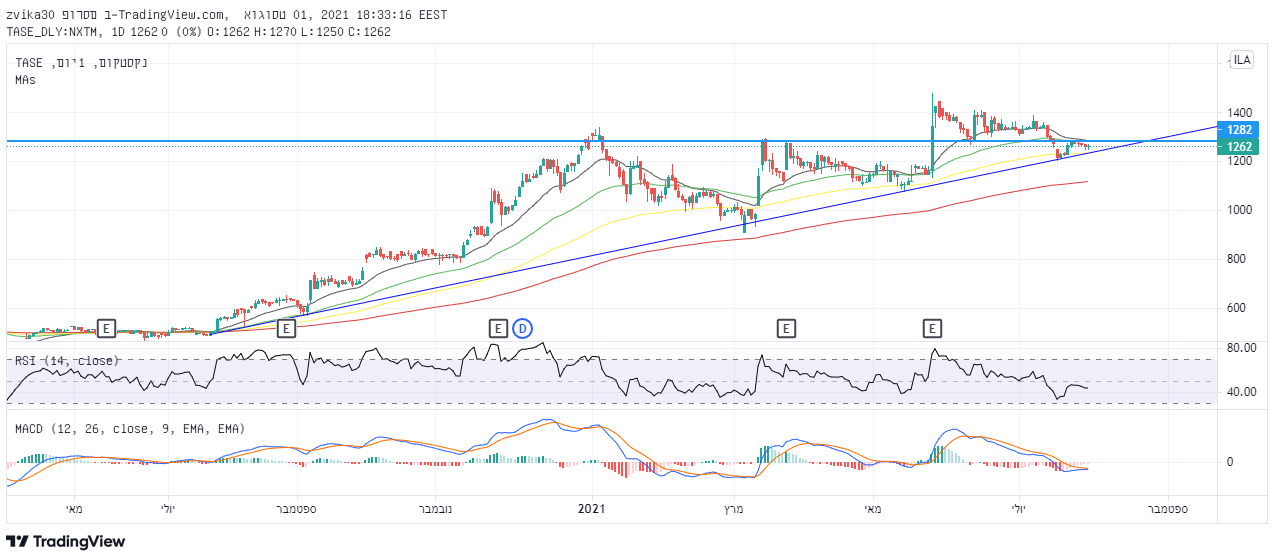
Task: Click the dividend 'D' marker on the chart
Action: click(x=521, y=327)
